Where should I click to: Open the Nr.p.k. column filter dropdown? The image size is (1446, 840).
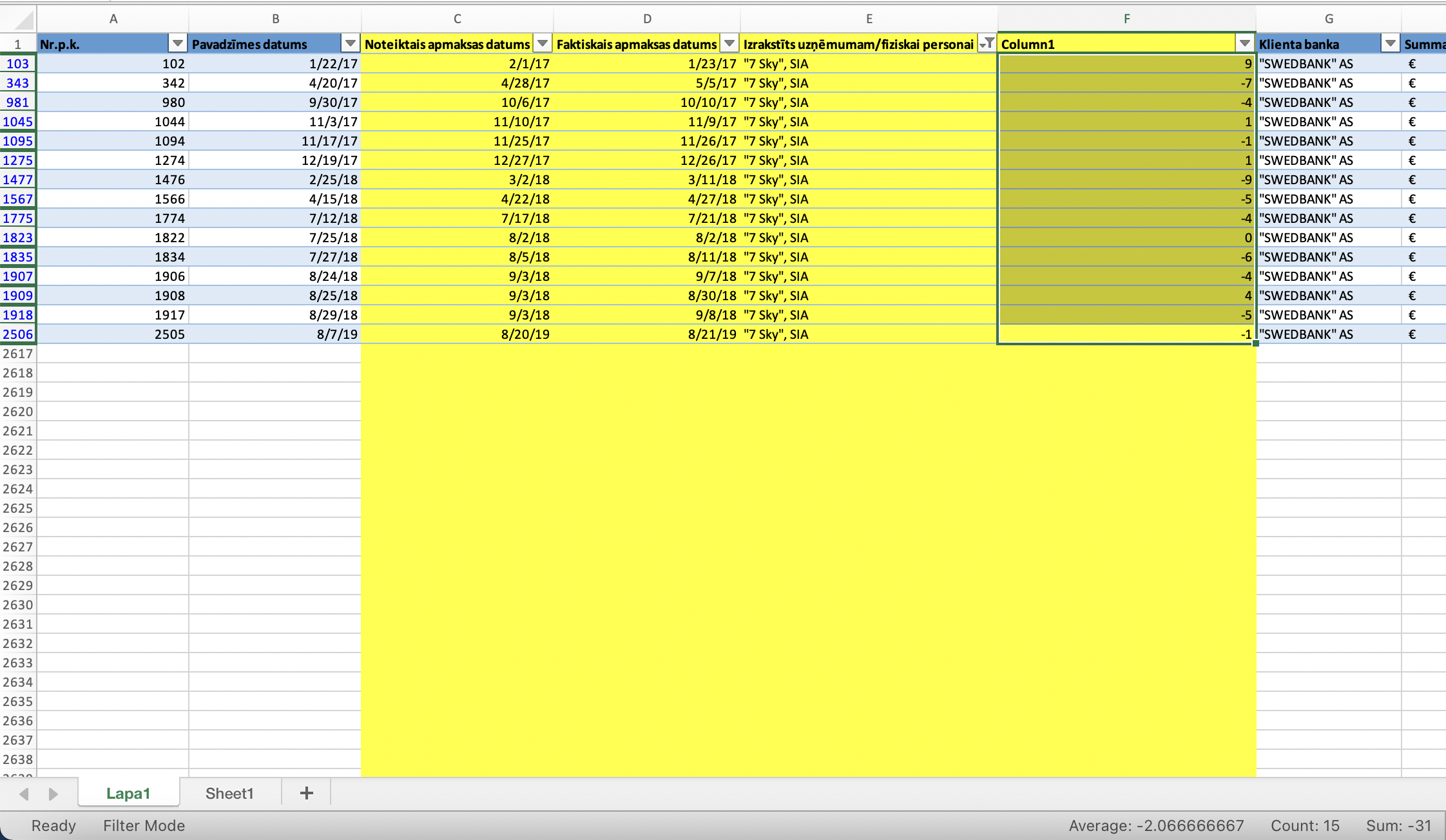click(177, 44)
